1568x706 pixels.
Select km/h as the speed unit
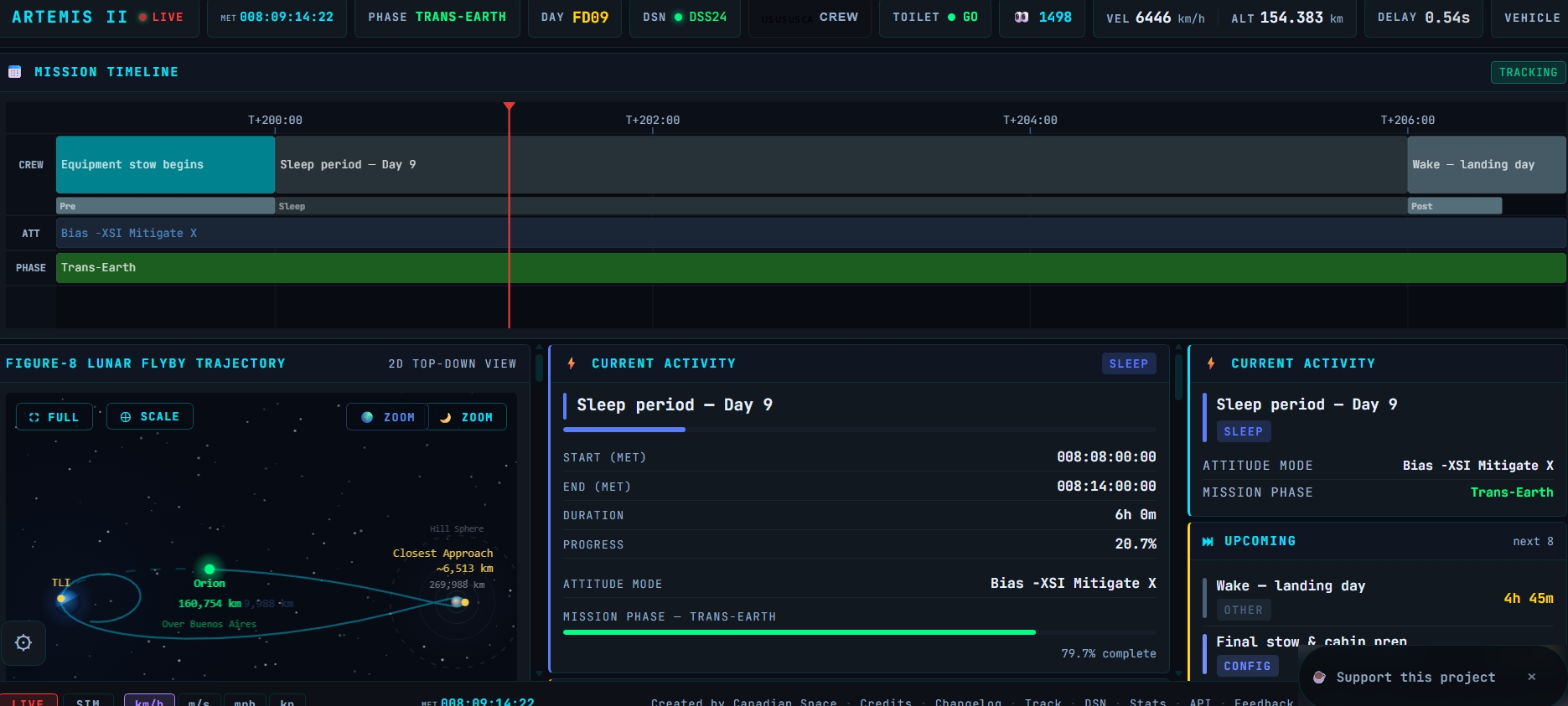point(149,702)
